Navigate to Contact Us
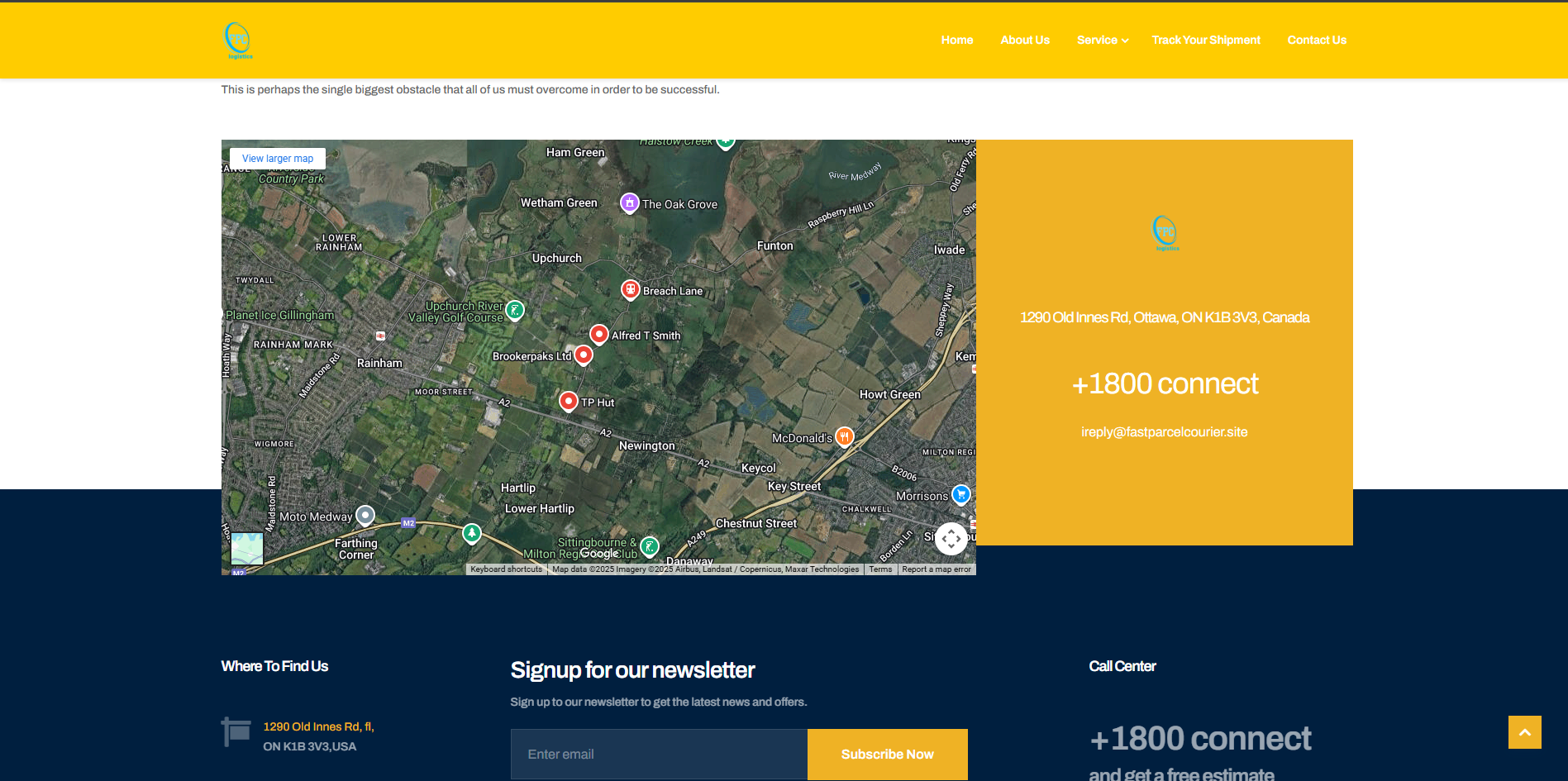 [x=1316, y=40]
